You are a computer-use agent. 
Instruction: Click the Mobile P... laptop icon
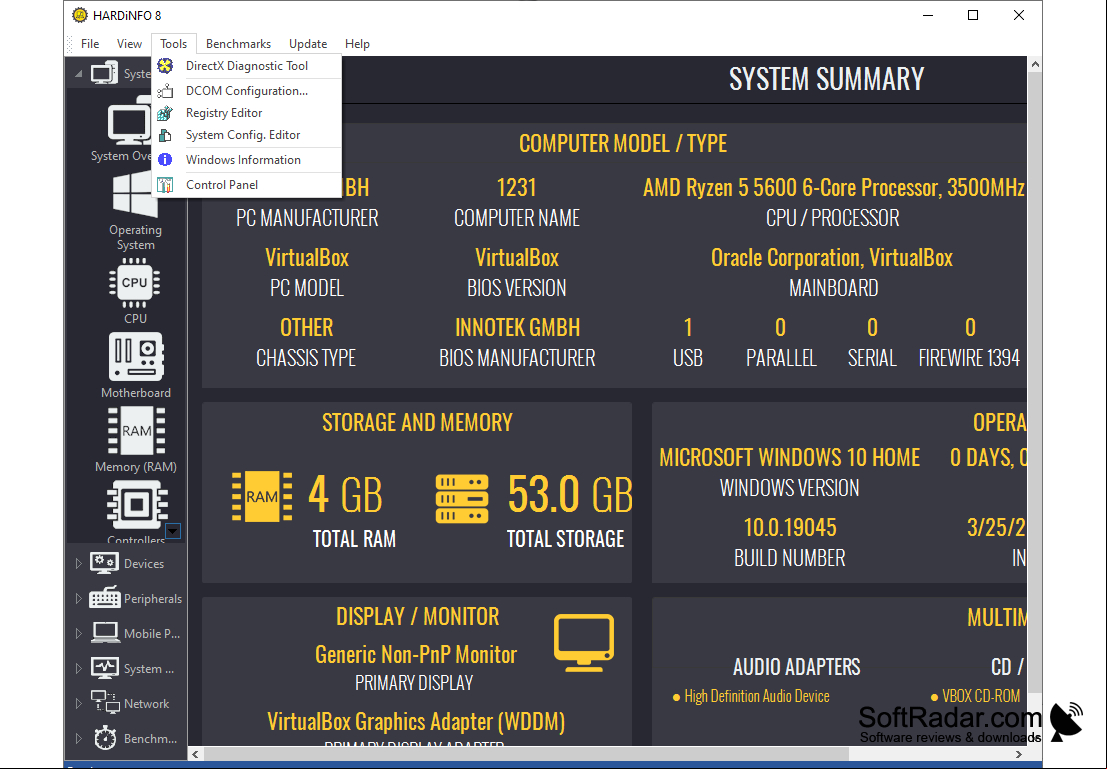click(x=105, y=633)
